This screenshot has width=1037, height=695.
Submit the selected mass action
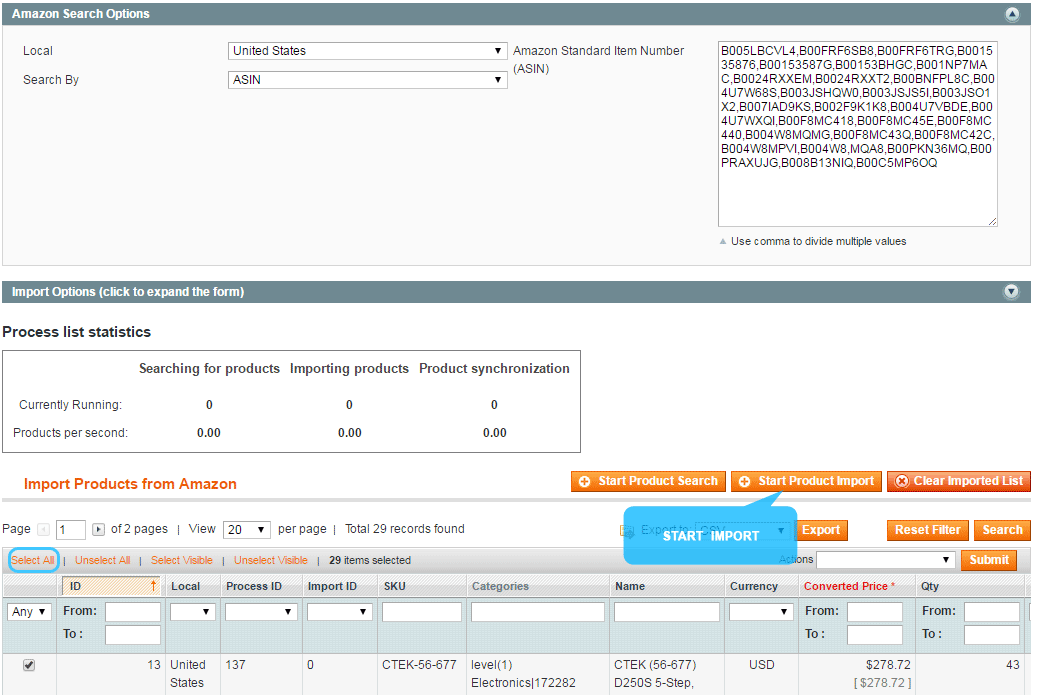989,560
